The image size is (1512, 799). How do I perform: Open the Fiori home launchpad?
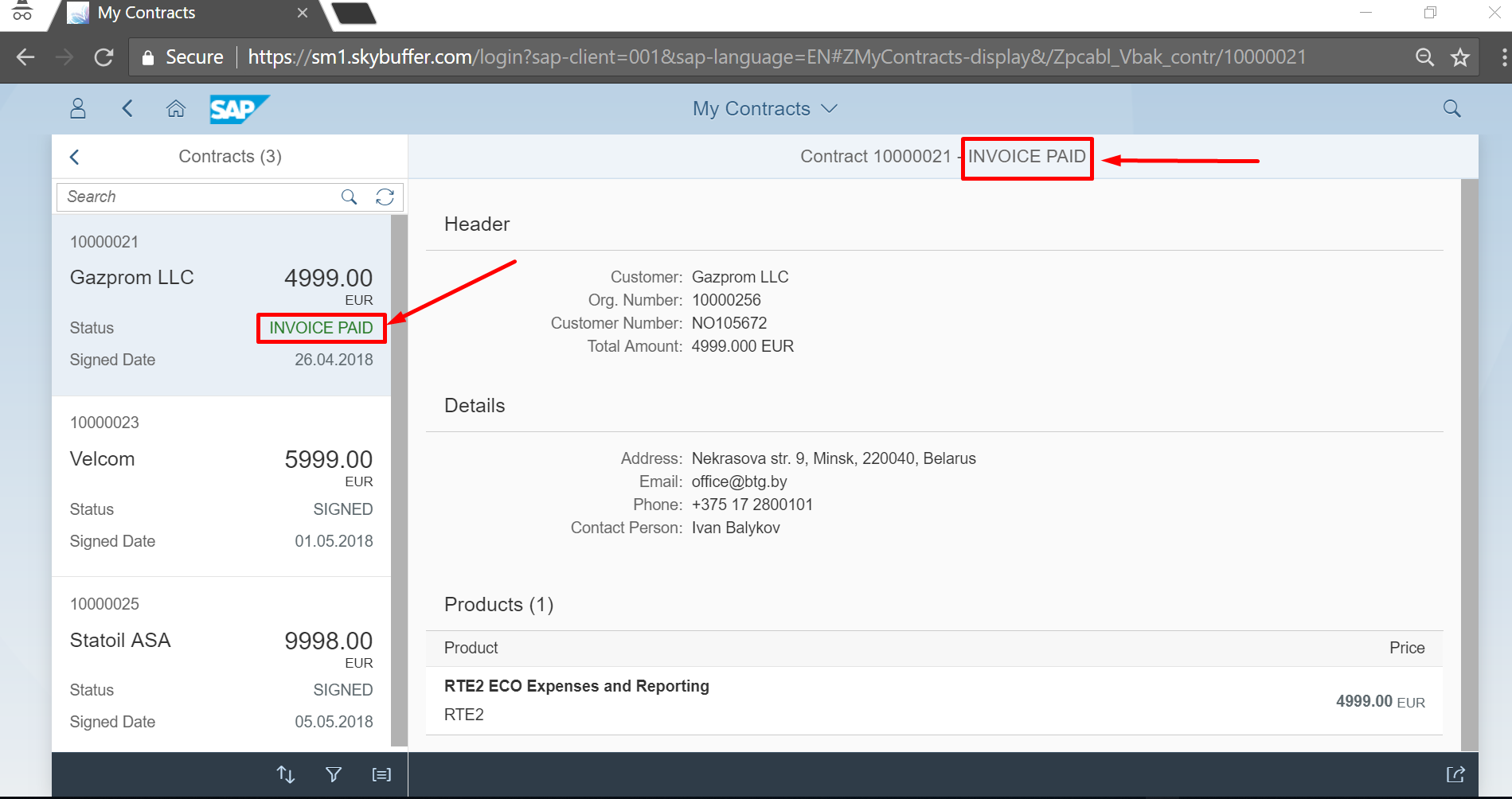pyautogui.click(x=176, y=108)
